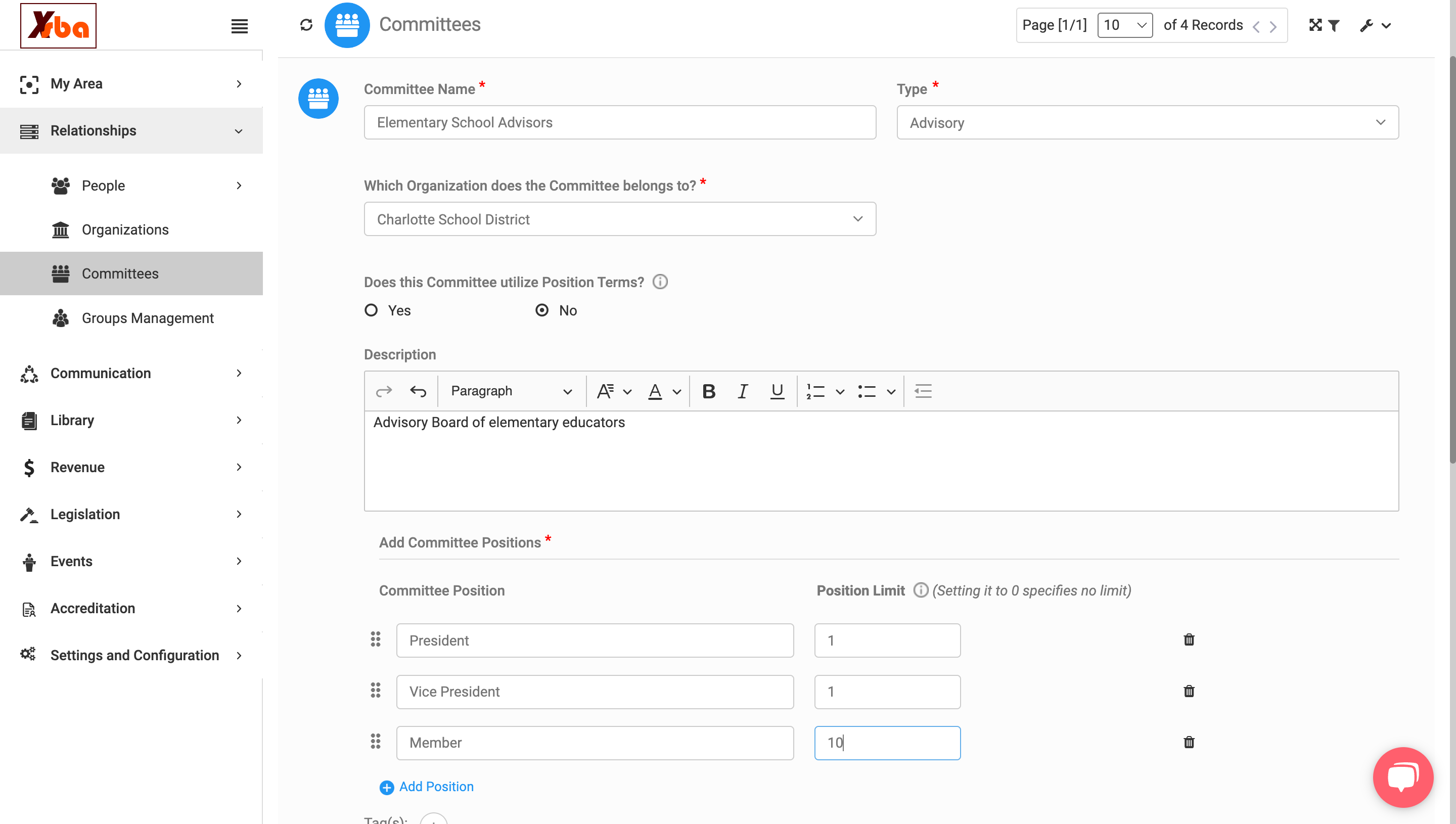Open the bulleted list options dropdown
The image size is (1456, 824).
tap(891, 391)
